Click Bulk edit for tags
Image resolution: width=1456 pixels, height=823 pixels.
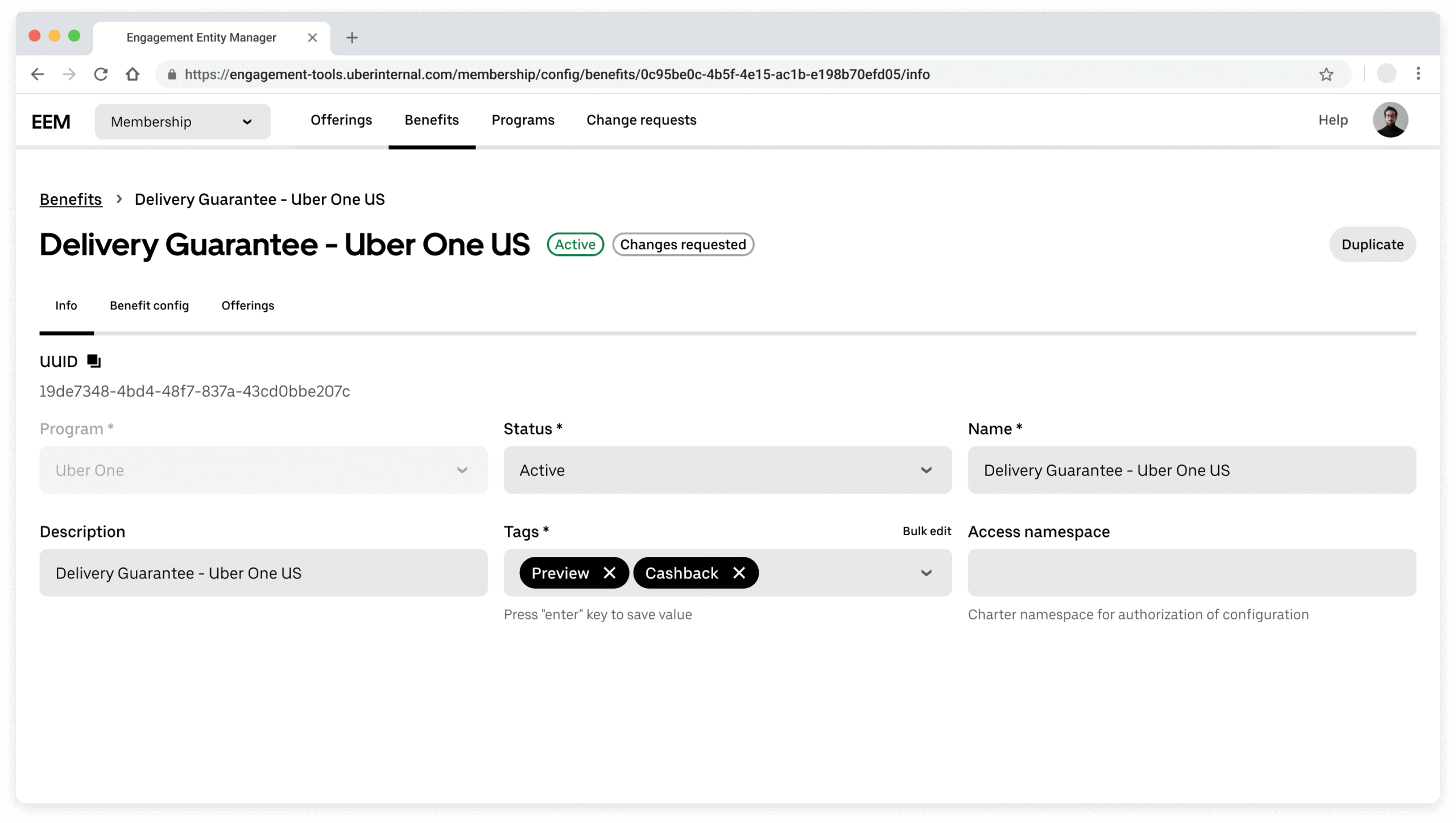(926, 531)
